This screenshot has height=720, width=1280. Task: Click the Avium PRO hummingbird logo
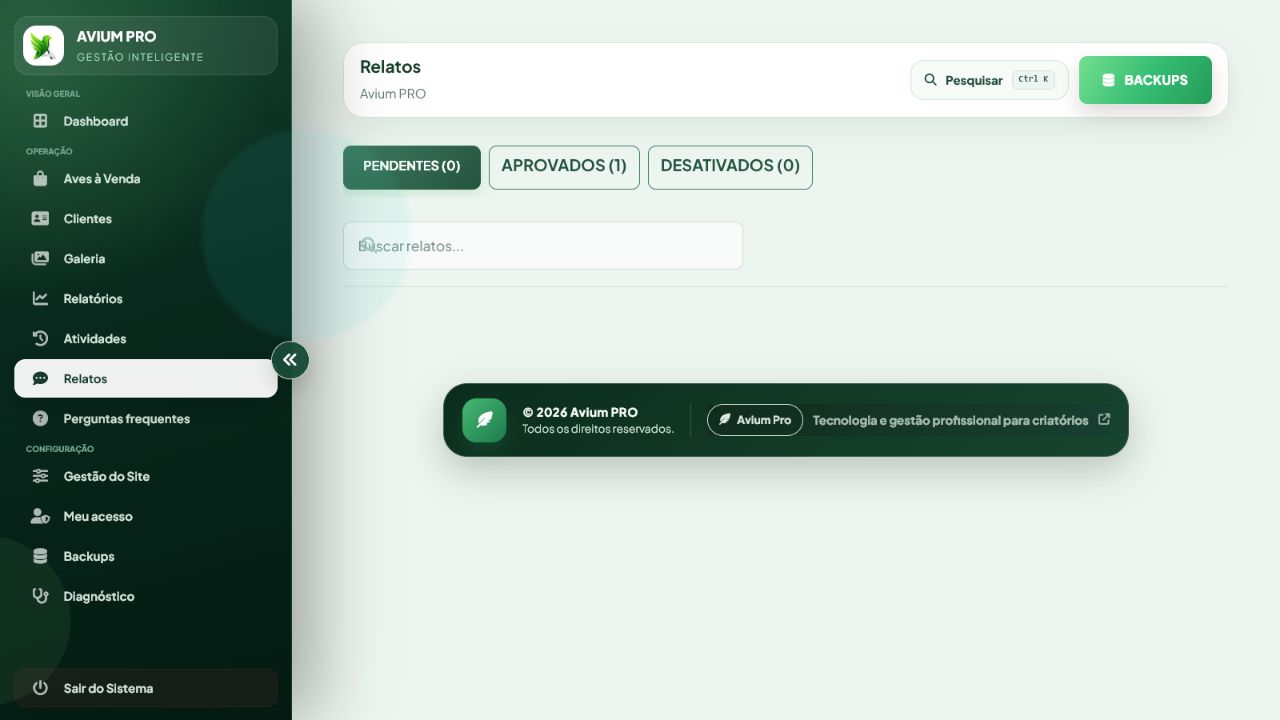[x=43, y=45]
